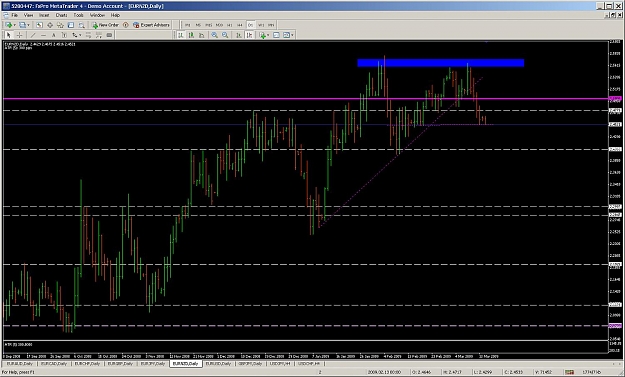Switch chart to MN monthly timeframe
Viewport: 625px width, 377px height.
point(271,25)
